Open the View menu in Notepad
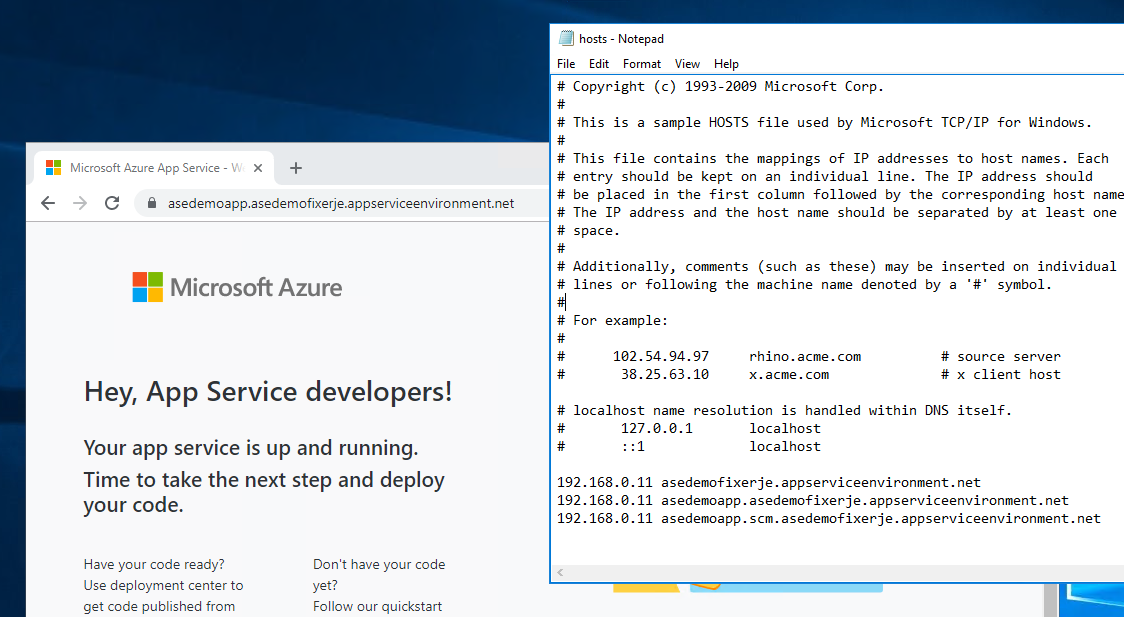 687,64
